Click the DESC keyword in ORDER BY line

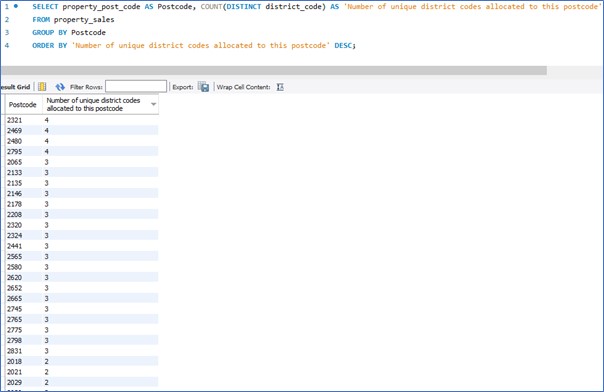point(343,45)
